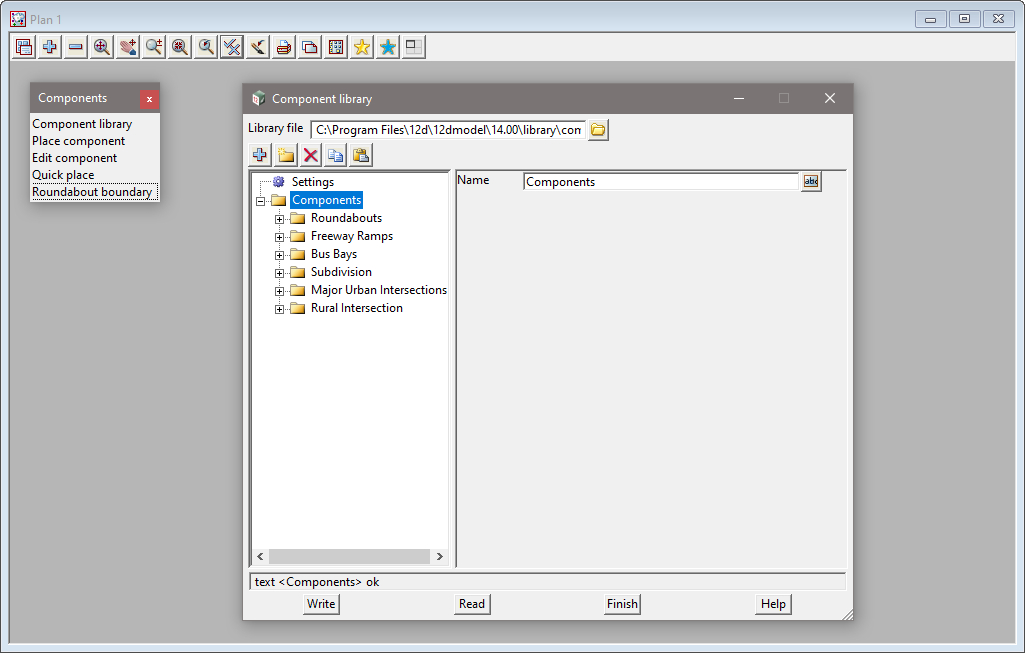Toggle the crossed-lines snap button in Plan toolbar
1025x653 pixels.
tap(232, 47)
